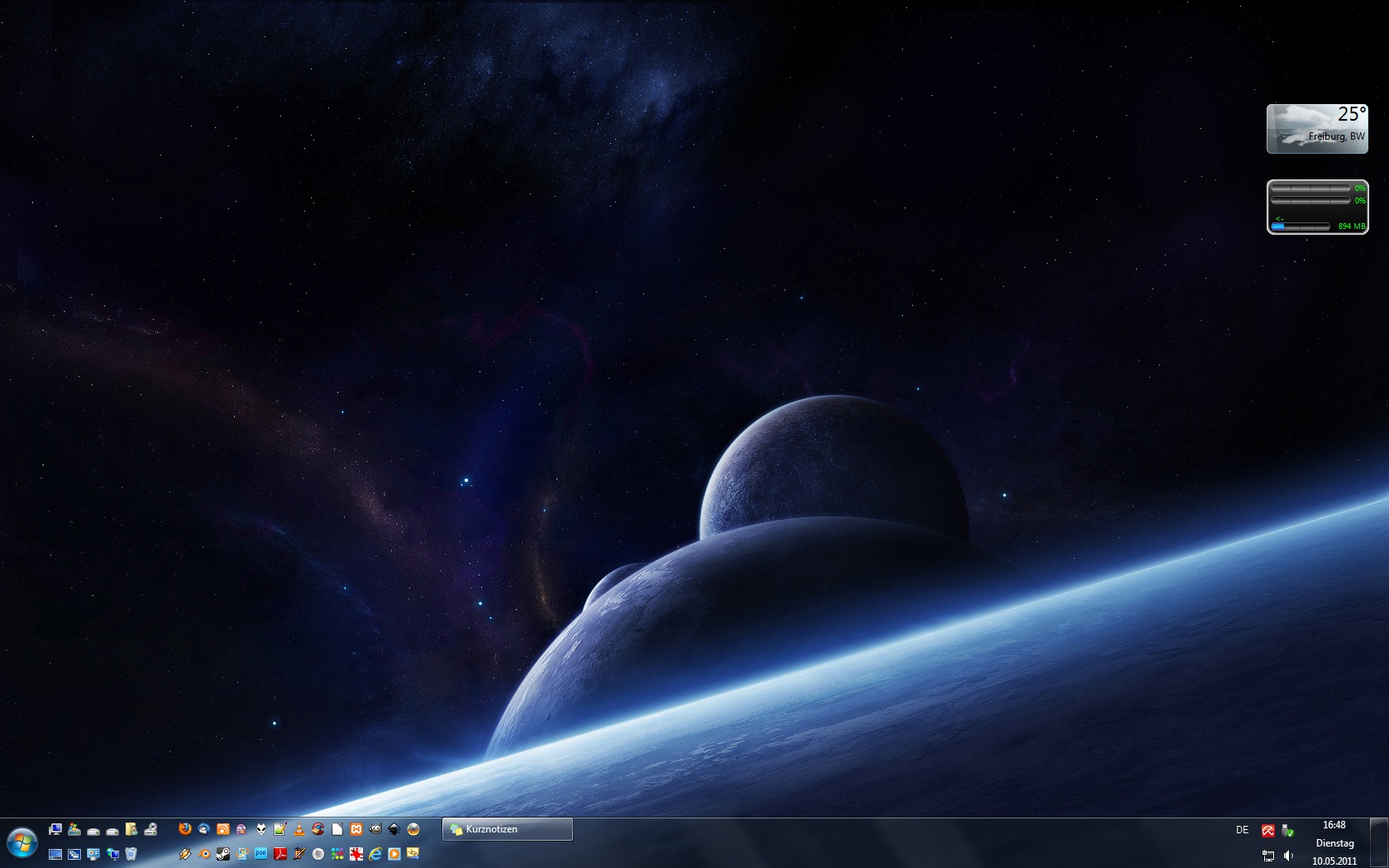The height and width of the screenshot is (868, 1389).
Task: Open the network connection tray icon
Action: [x=1267, y=856]
